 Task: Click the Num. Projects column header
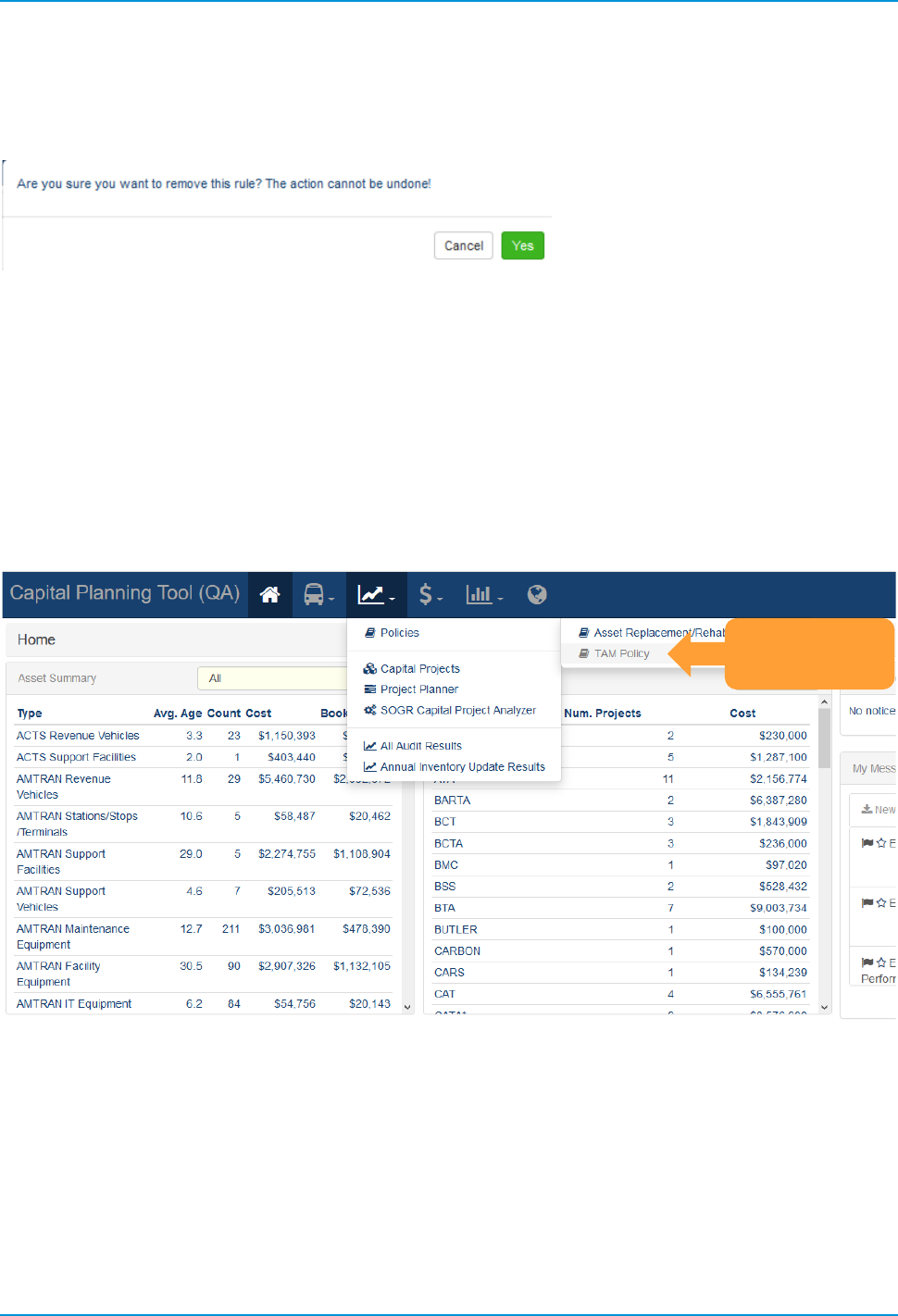[603, 714]
